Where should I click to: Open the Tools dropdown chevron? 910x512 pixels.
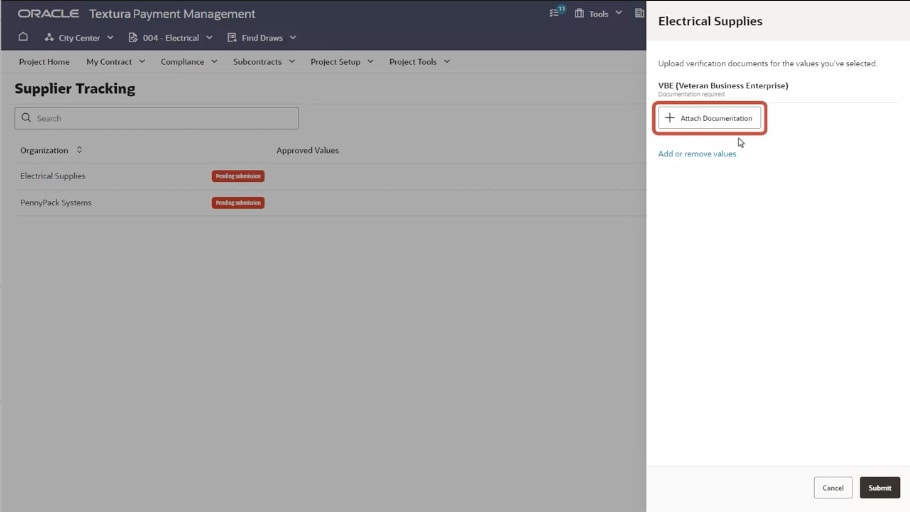[619, 13]
